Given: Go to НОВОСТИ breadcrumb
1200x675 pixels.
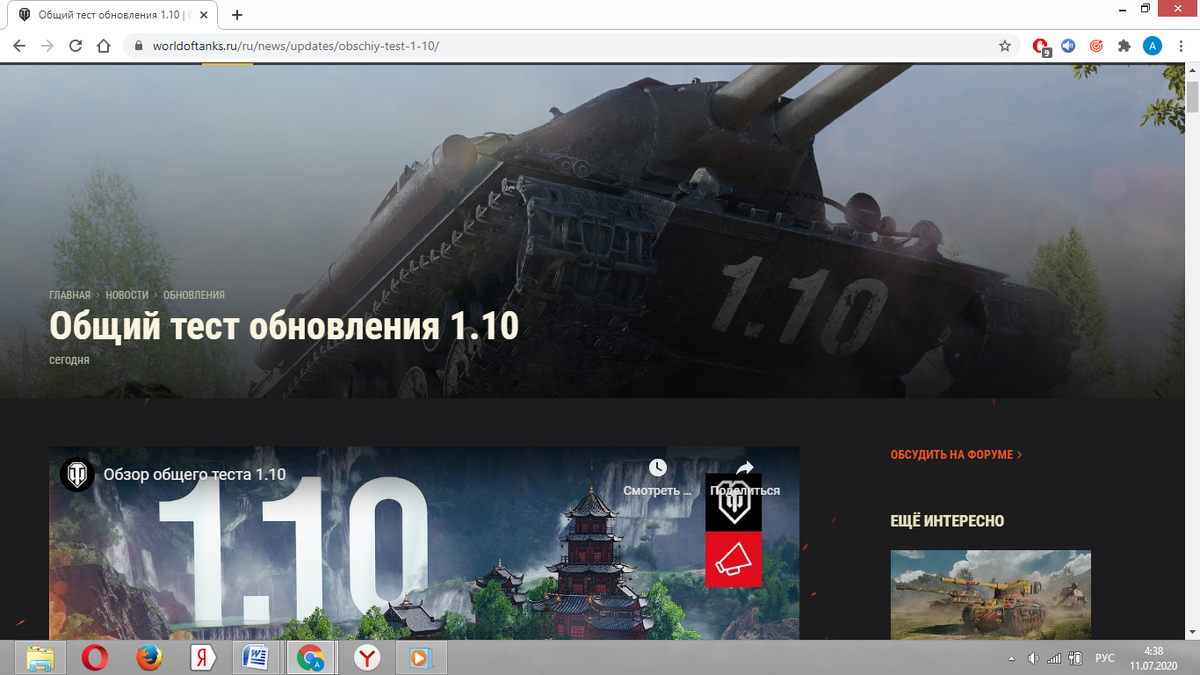Looking at the screenshot, I should tap(127, 295).
